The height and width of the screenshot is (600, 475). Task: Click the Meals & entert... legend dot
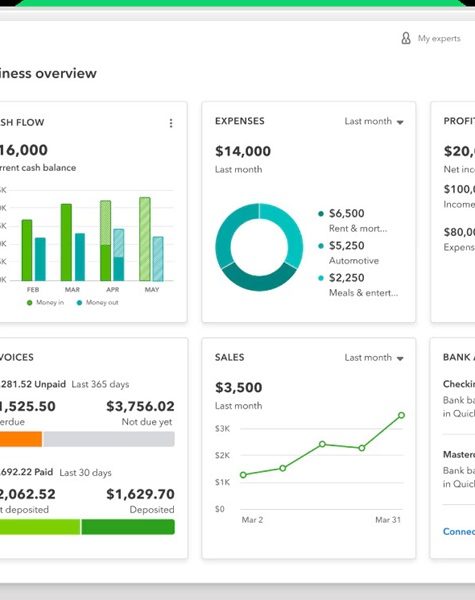(x=321, y=278)
